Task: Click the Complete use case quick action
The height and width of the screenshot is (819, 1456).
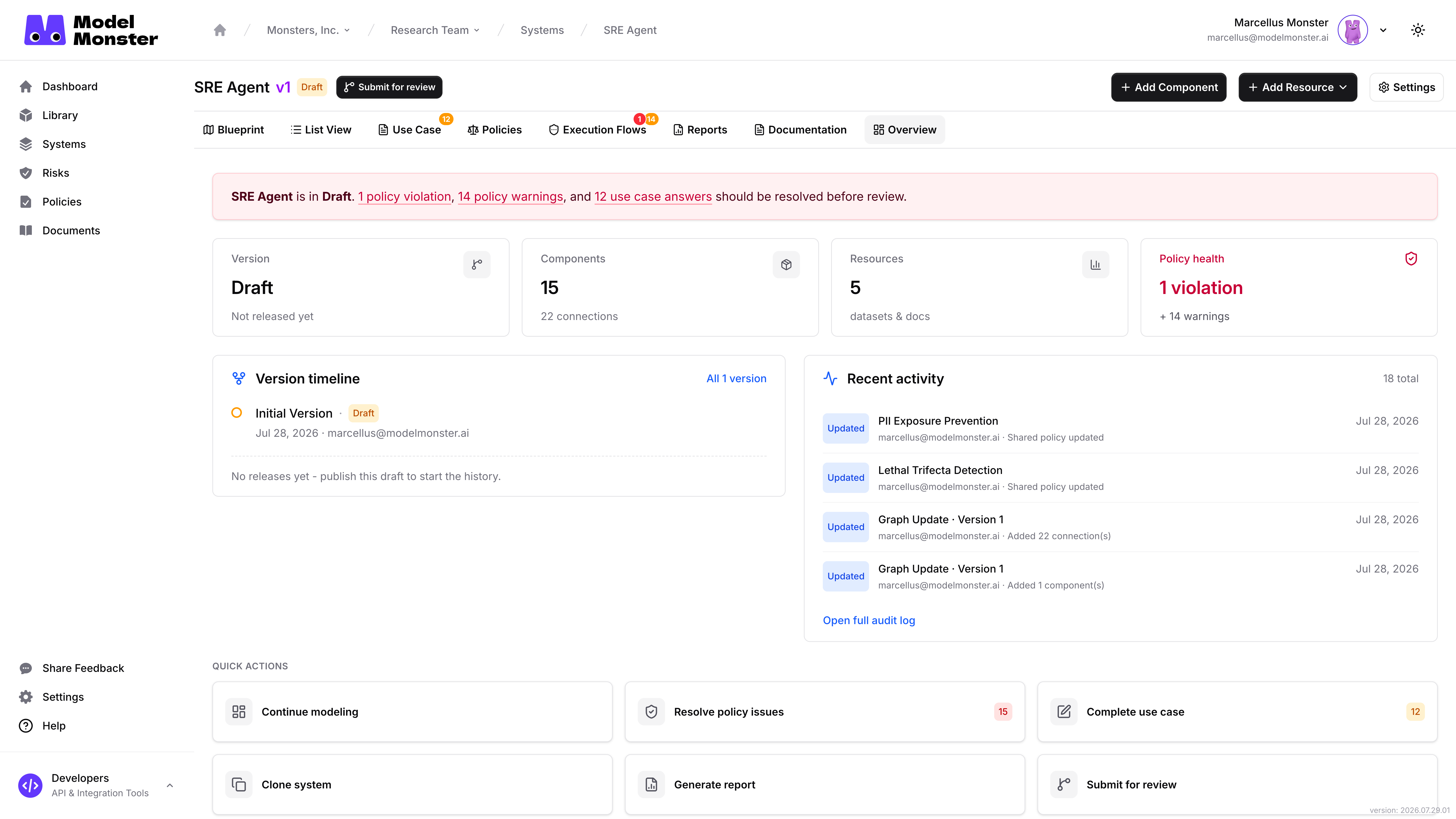Action: (x=1237, y=712)
